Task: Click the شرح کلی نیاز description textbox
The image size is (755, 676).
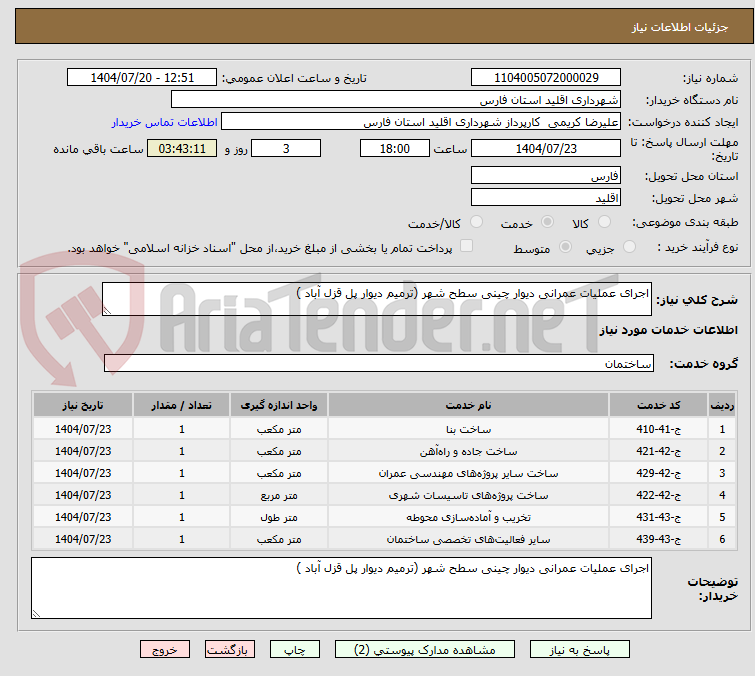Action: point(377,299)
